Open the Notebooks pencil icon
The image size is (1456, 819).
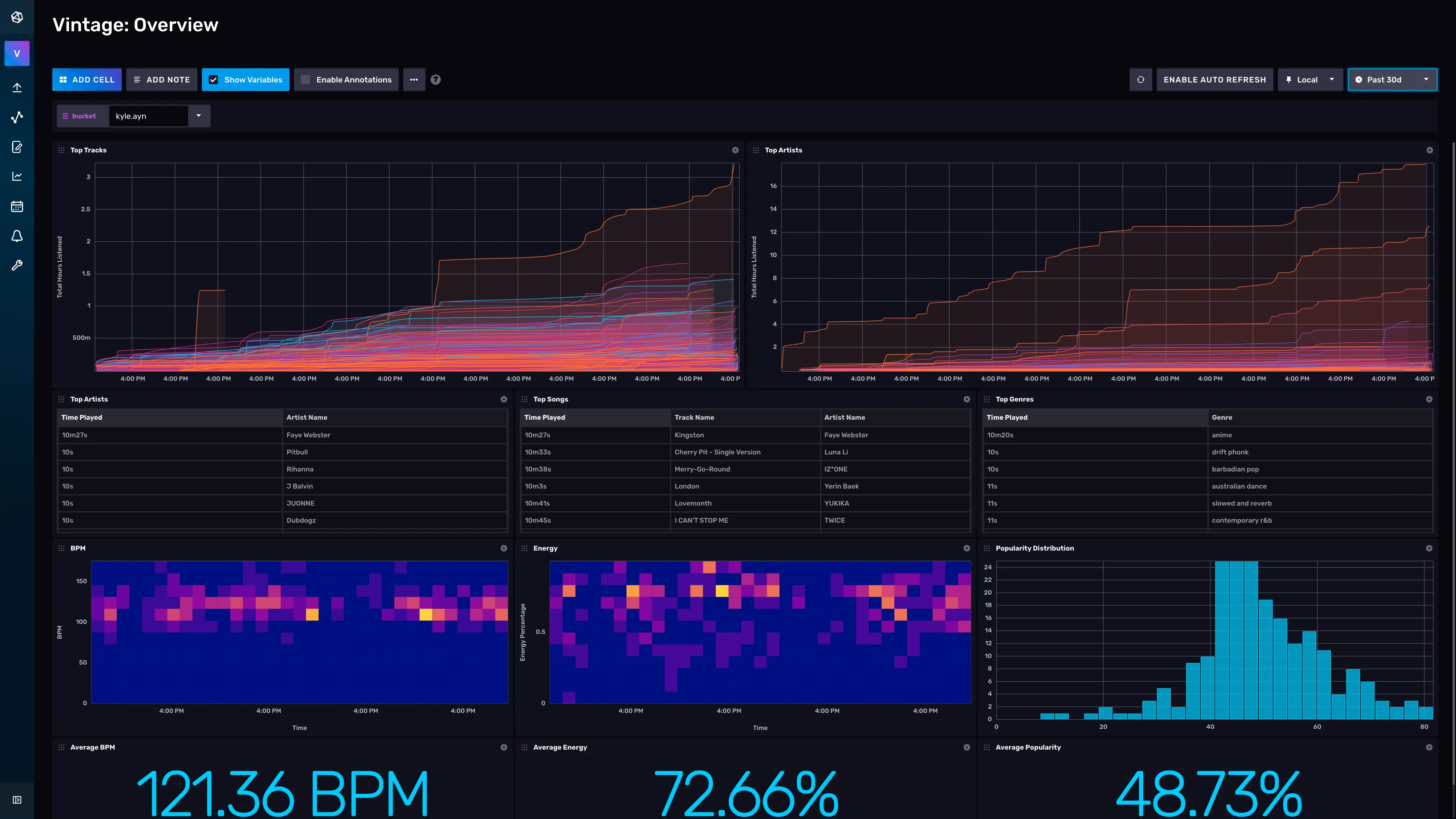[17, 147]
